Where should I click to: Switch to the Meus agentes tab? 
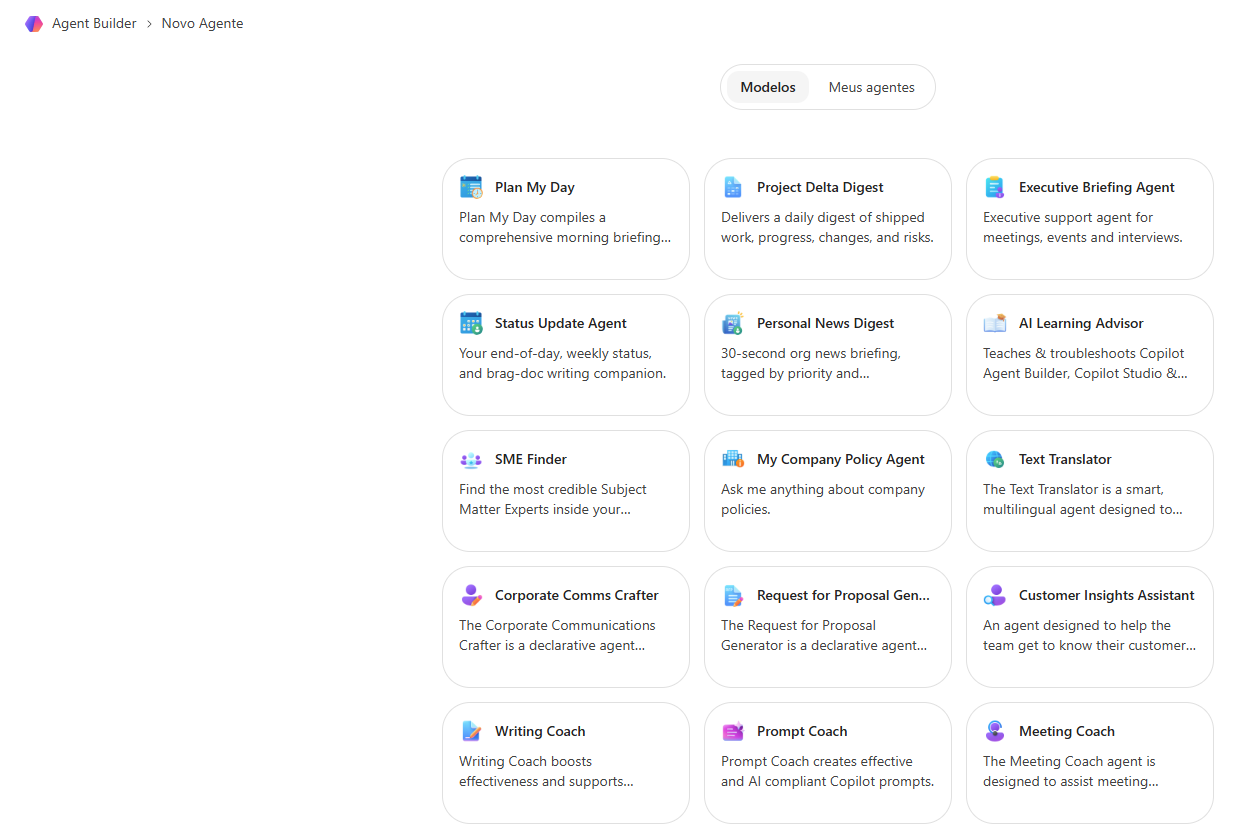click(872, 87)
